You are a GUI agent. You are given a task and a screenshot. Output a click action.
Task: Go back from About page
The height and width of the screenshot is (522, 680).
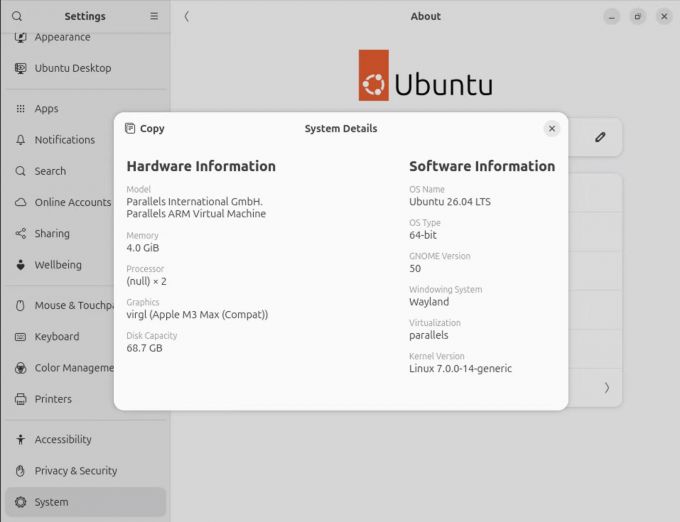tap(186, 16)
